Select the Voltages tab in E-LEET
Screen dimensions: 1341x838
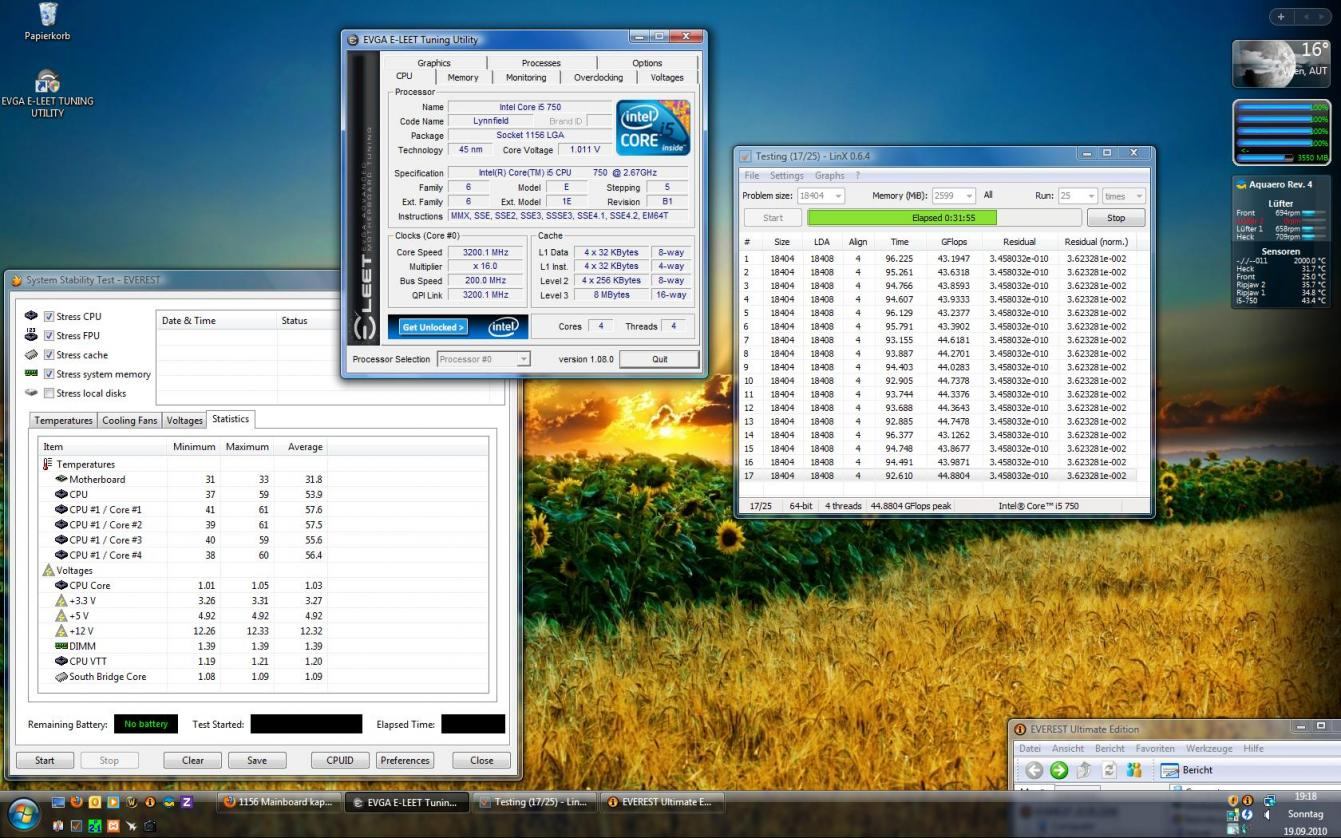667,77
